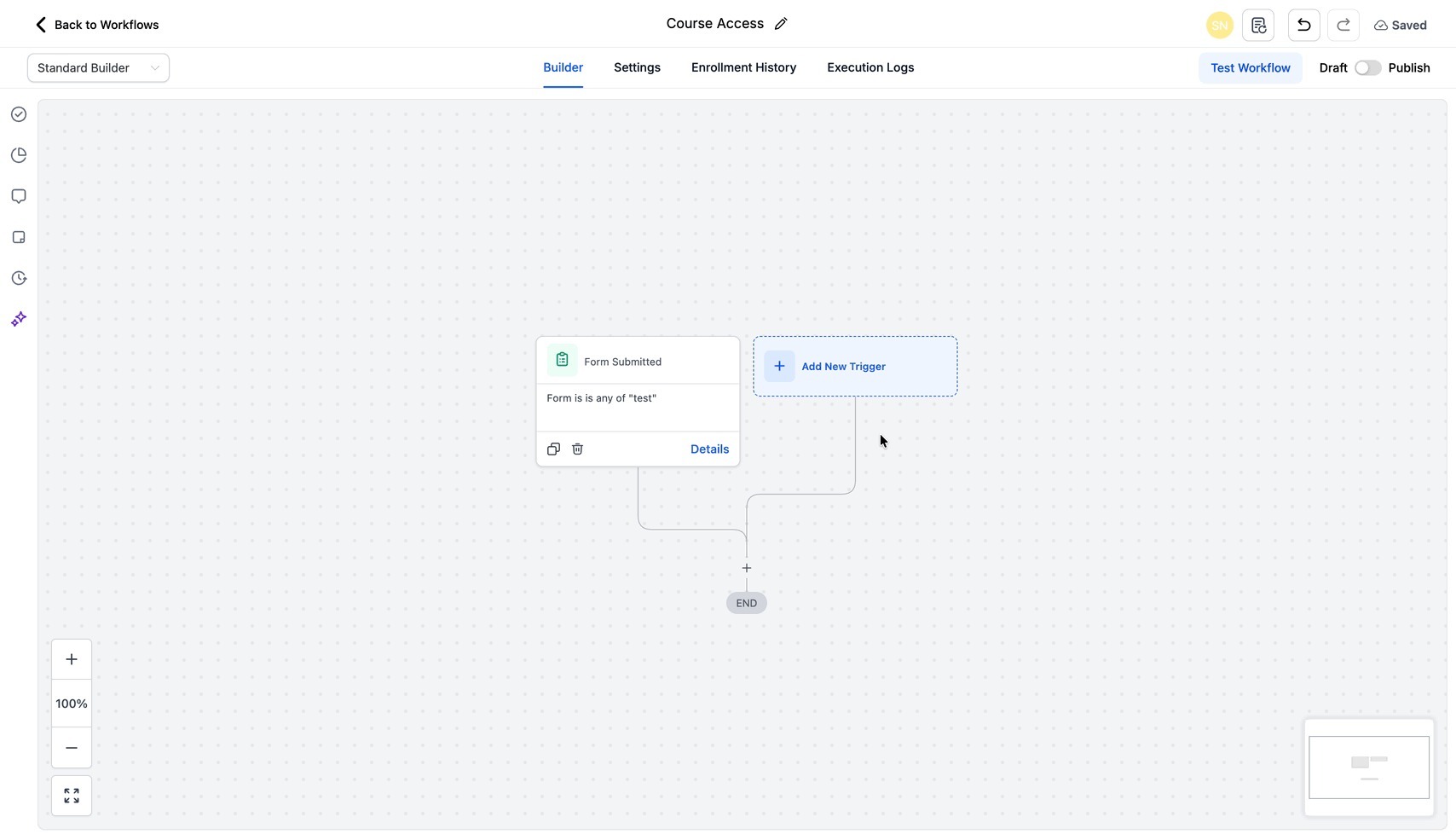Click Add New Trigger card
Viewport: 1456px width, 840px height.
(855, 367)
